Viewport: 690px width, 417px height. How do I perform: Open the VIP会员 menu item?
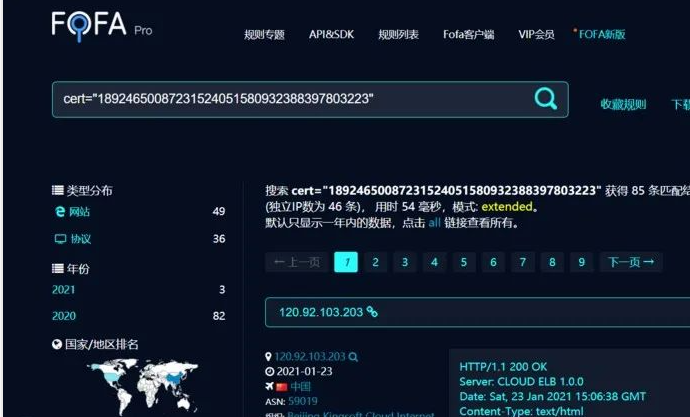(x=536, y=34)
